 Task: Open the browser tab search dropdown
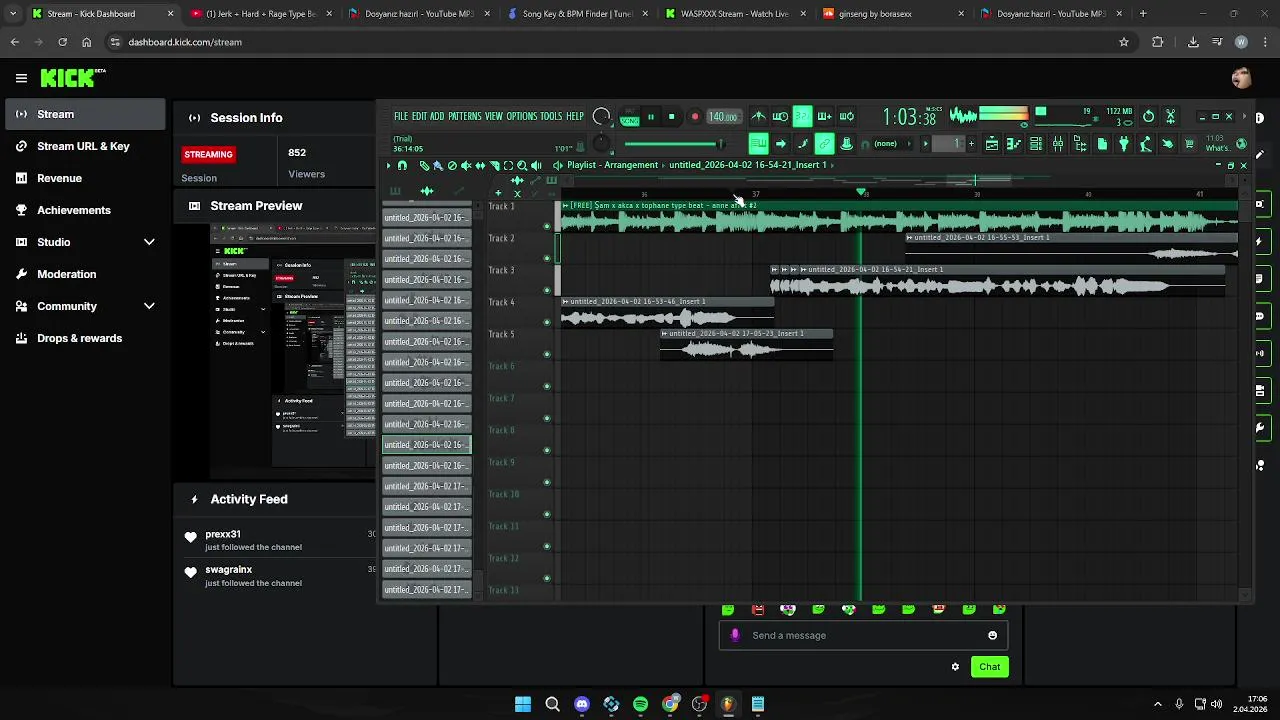[13, 14]
